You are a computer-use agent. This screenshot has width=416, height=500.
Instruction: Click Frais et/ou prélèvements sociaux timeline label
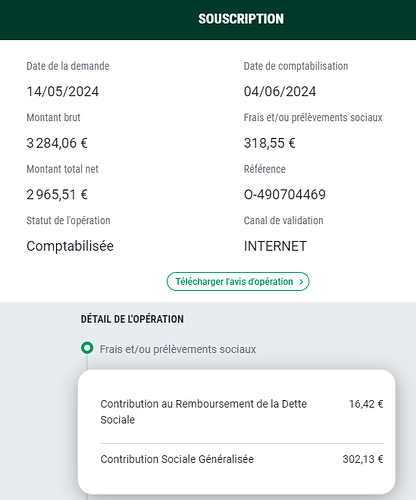pos(178,349)
